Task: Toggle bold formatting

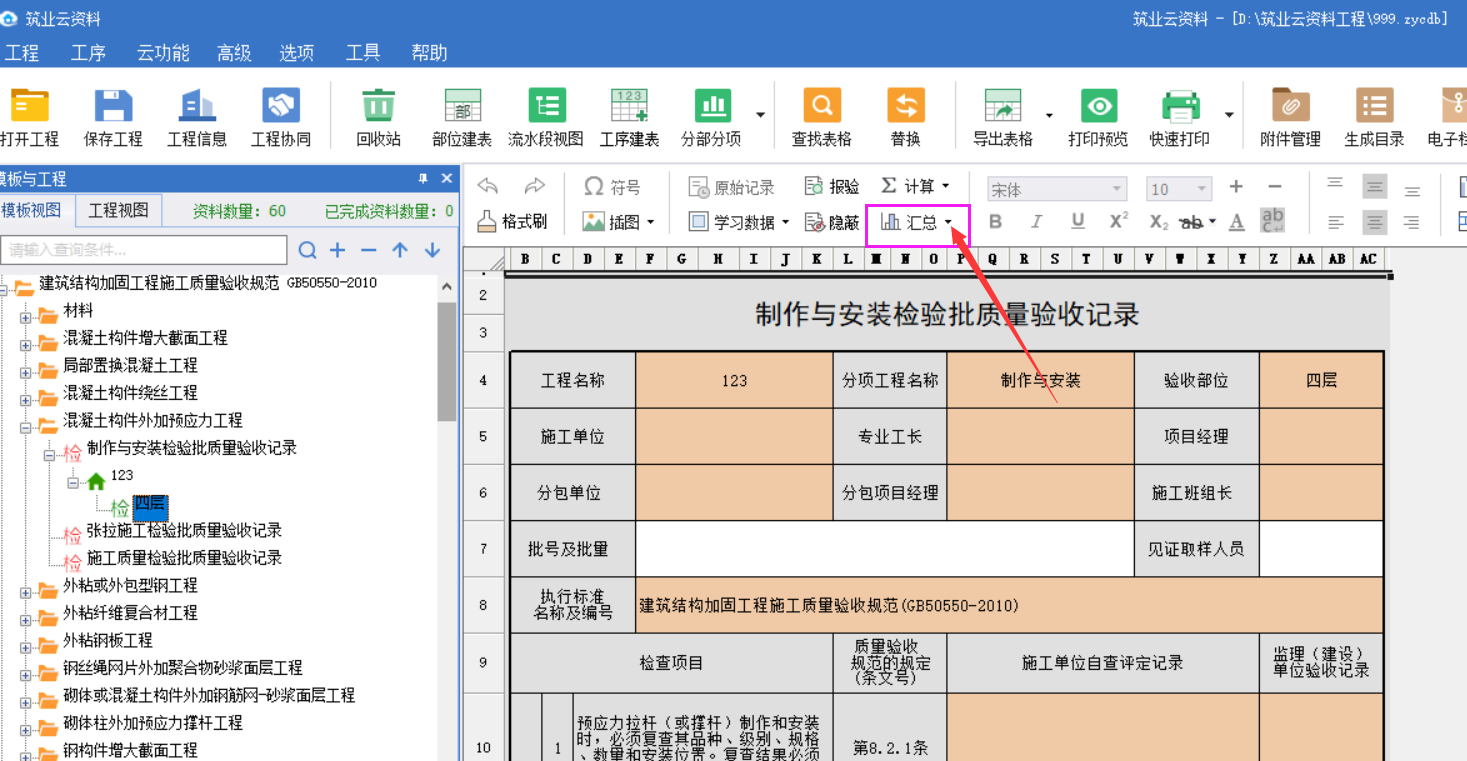Action: pos(996,222)
